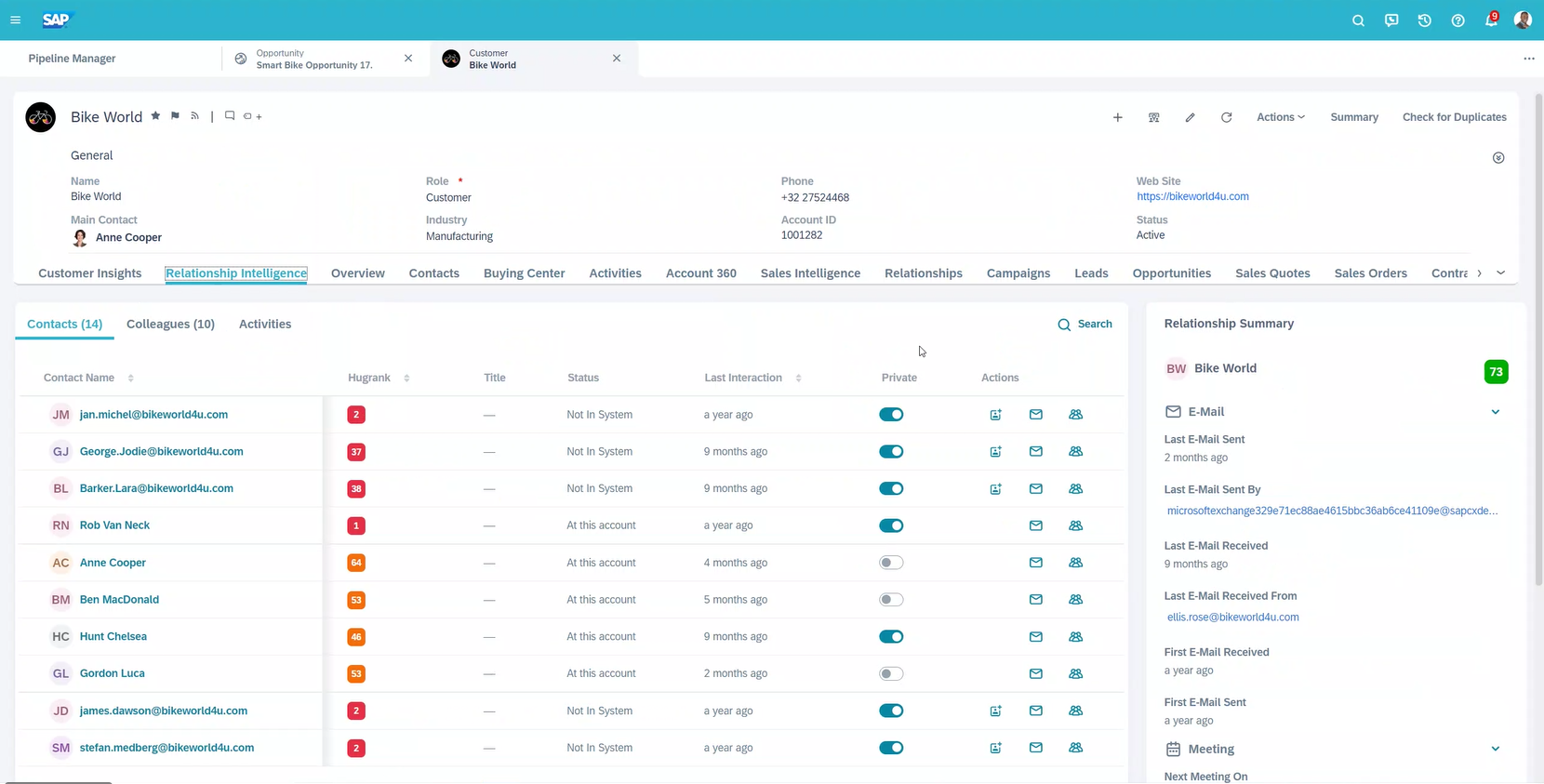Open the Account 360 tab
Image resolution: width=1544 pixels, height=784 pixels.
(x=701, y=272)
